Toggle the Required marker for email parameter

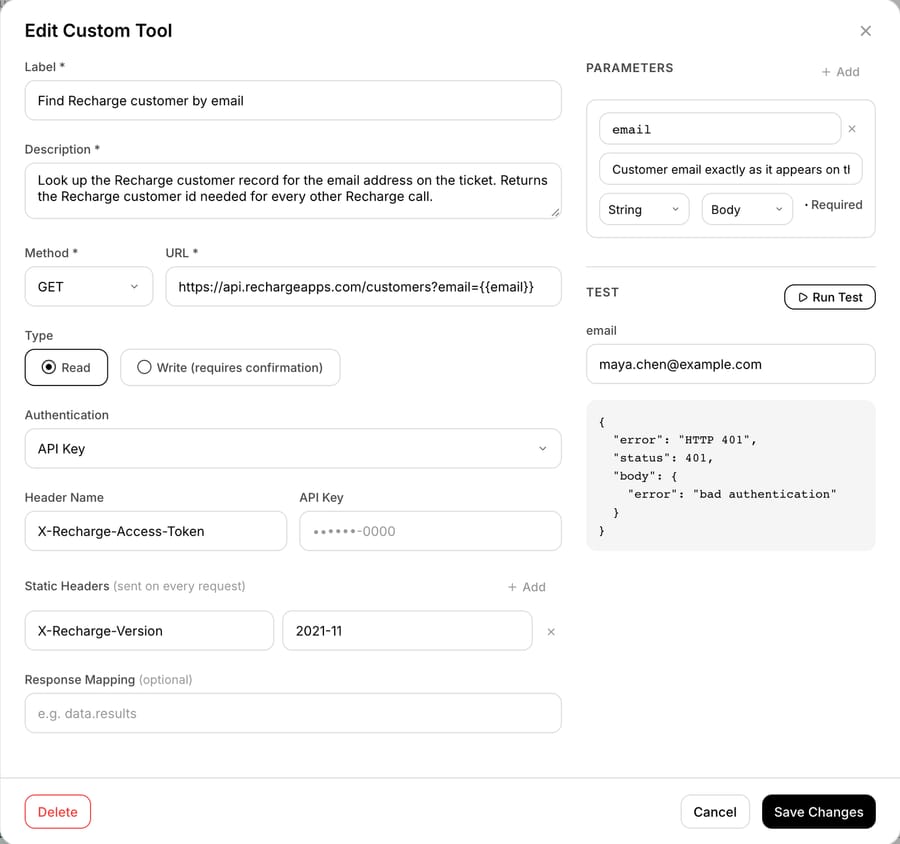pyautogui.click(x=833, y=205)
